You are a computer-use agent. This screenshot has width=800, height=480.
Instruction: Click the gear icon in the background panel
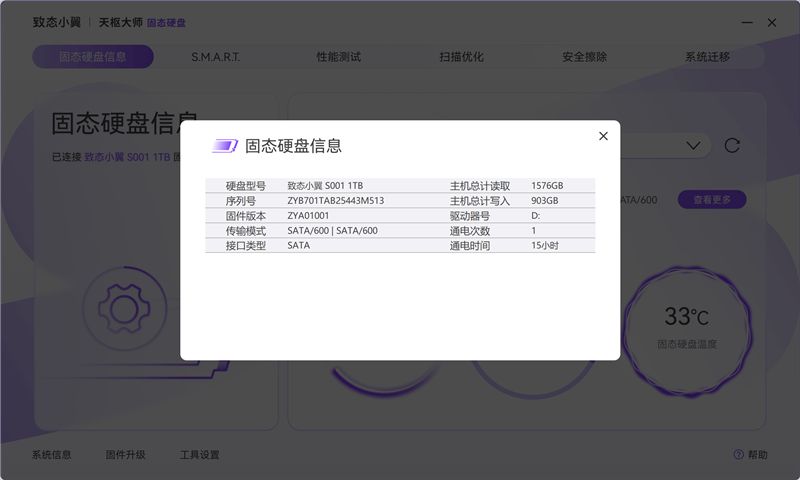pos(124,309)
